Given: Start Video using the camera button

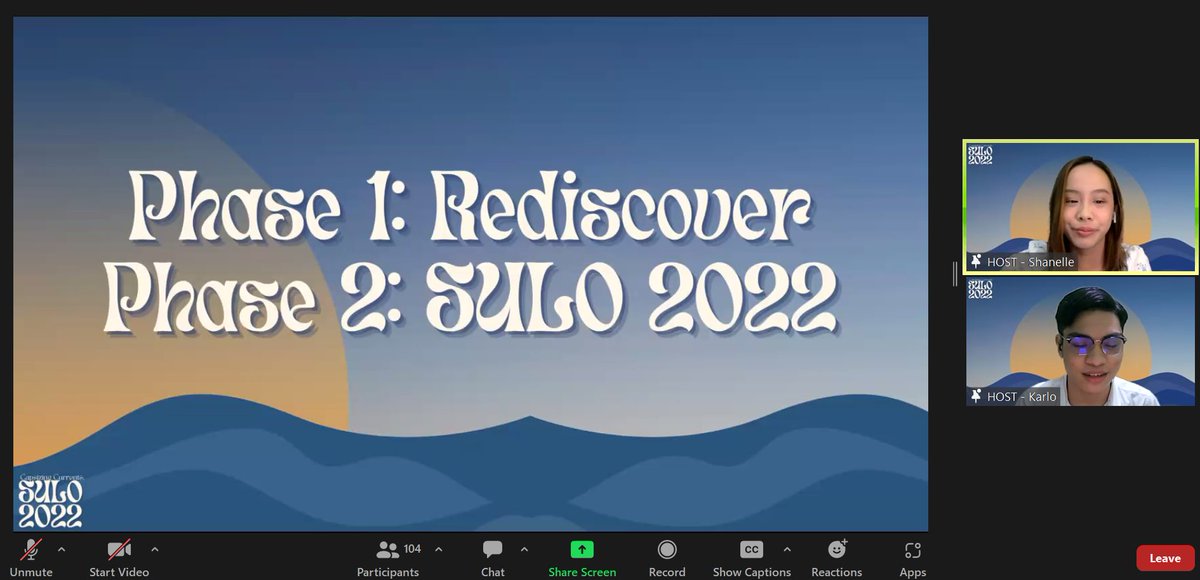Looking at the screenshot, I should pos(119,556).
